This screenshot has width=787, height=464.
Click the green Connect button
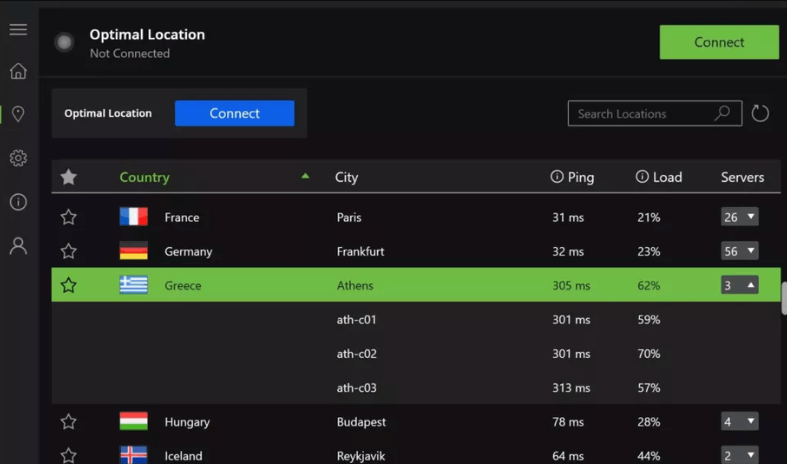coord(719,42)
